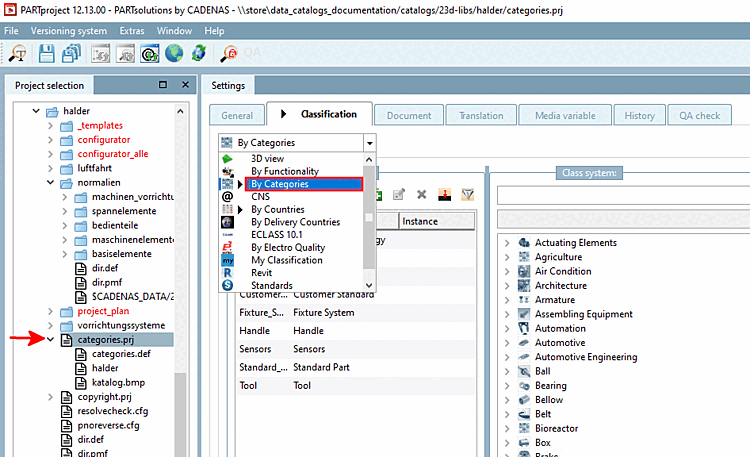This screenshot has height=457, width=750.
Task: Click the My Classification 'my' icon
Action: click(227, 260)
